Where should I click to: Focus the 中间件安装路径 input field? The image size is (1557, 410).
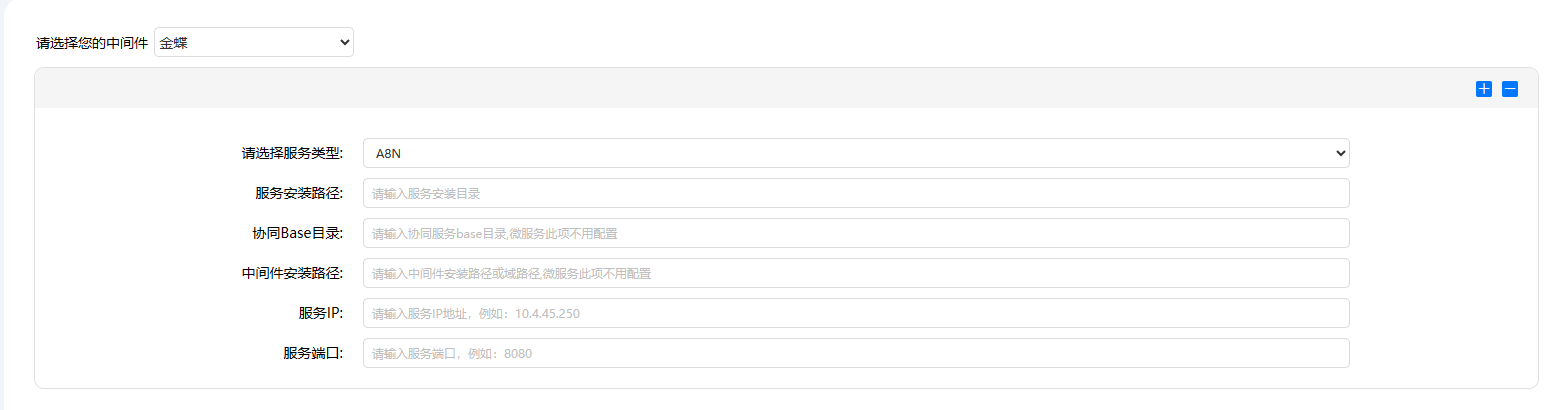point(855,273)
